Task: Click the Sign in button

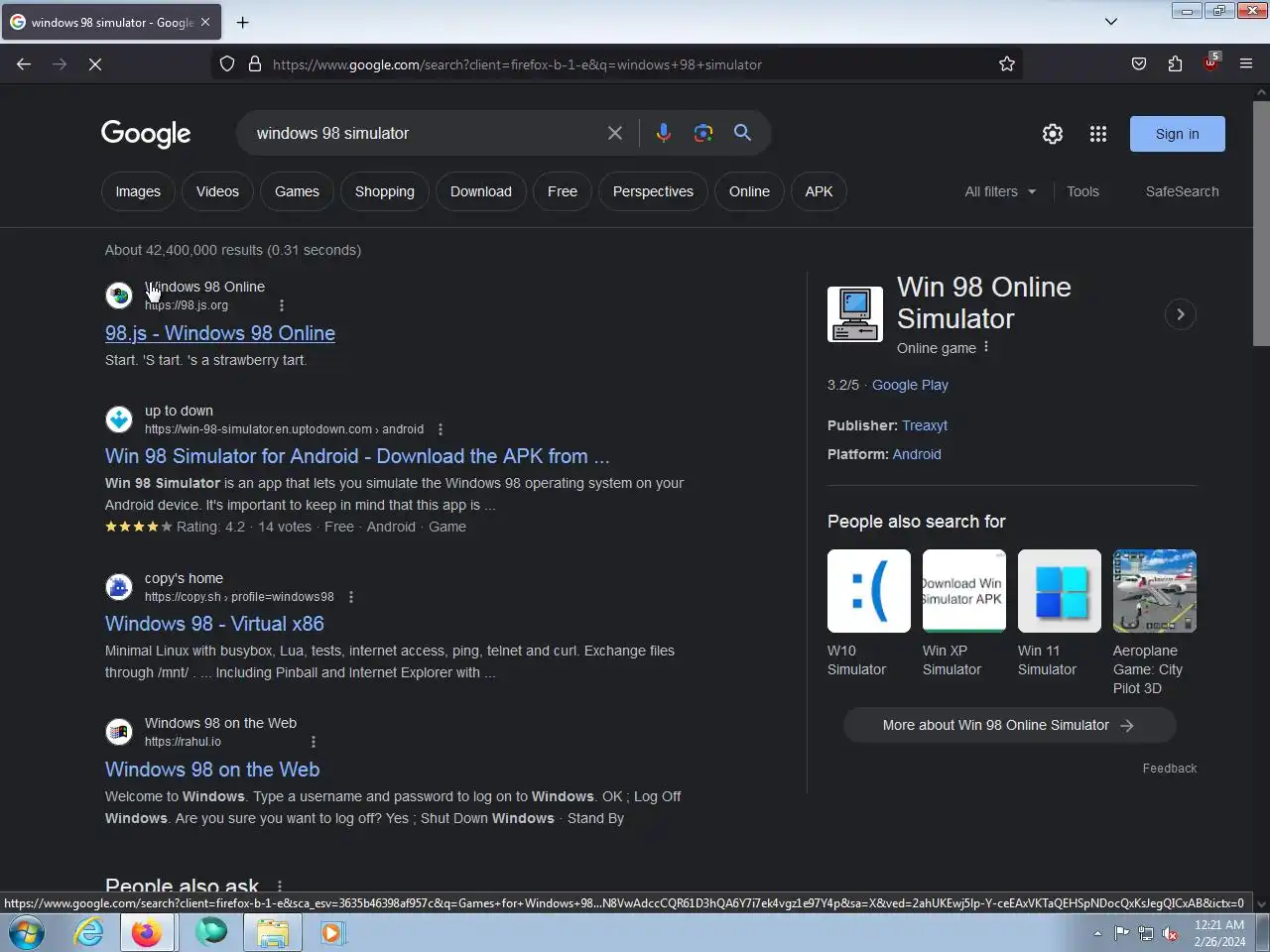Action: point(1178,134)
